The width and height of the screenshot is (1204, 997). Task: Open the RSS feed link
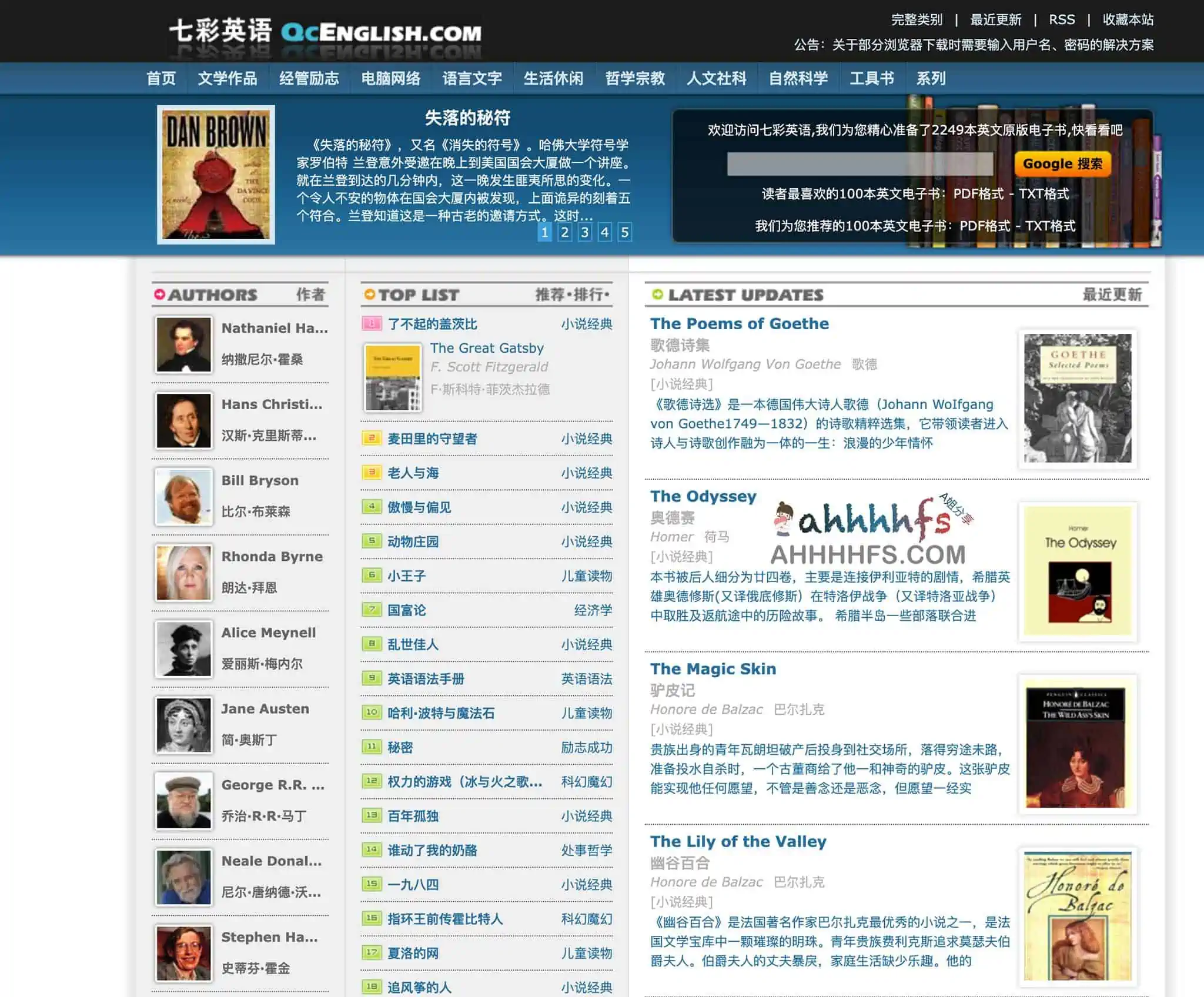(x=1061, y=19)
